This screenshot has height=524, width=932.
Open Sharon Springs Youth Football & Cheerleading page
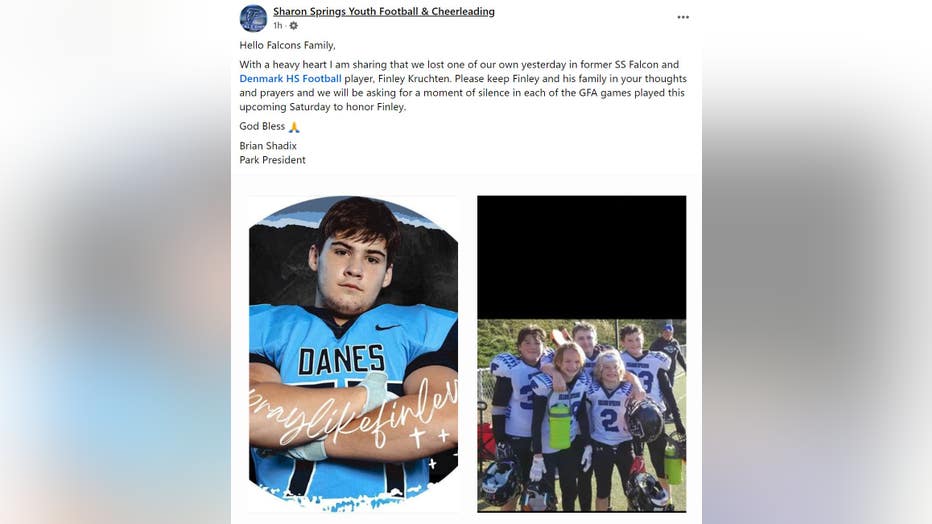[383, 11]
